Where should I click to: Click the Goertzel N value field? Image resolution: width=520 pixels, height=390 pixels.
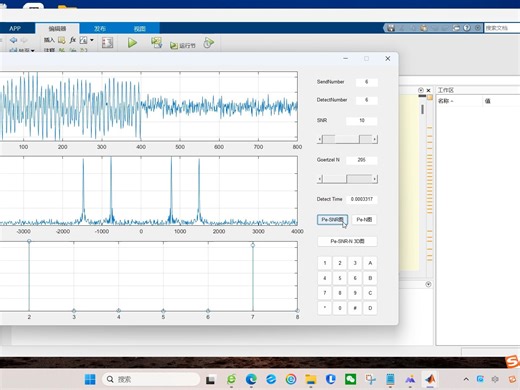click(x=362, y=160)
